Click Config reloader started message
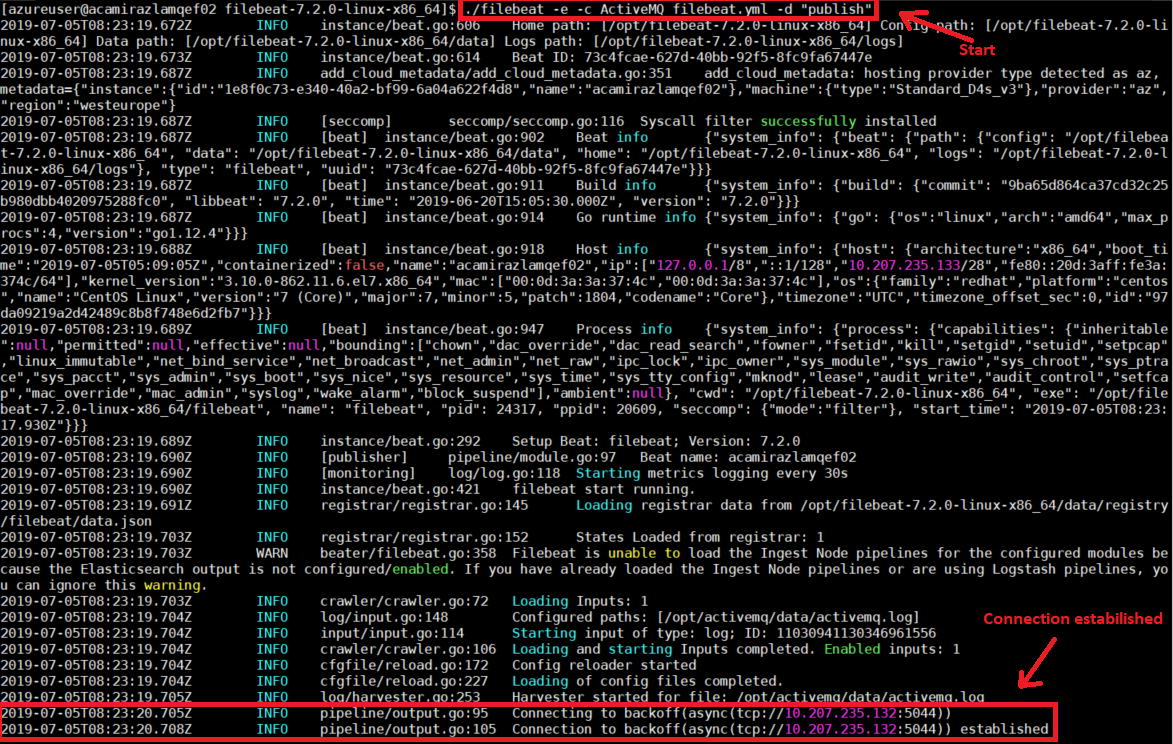Viewport: 1173px width, 744px height. point(604,665)
